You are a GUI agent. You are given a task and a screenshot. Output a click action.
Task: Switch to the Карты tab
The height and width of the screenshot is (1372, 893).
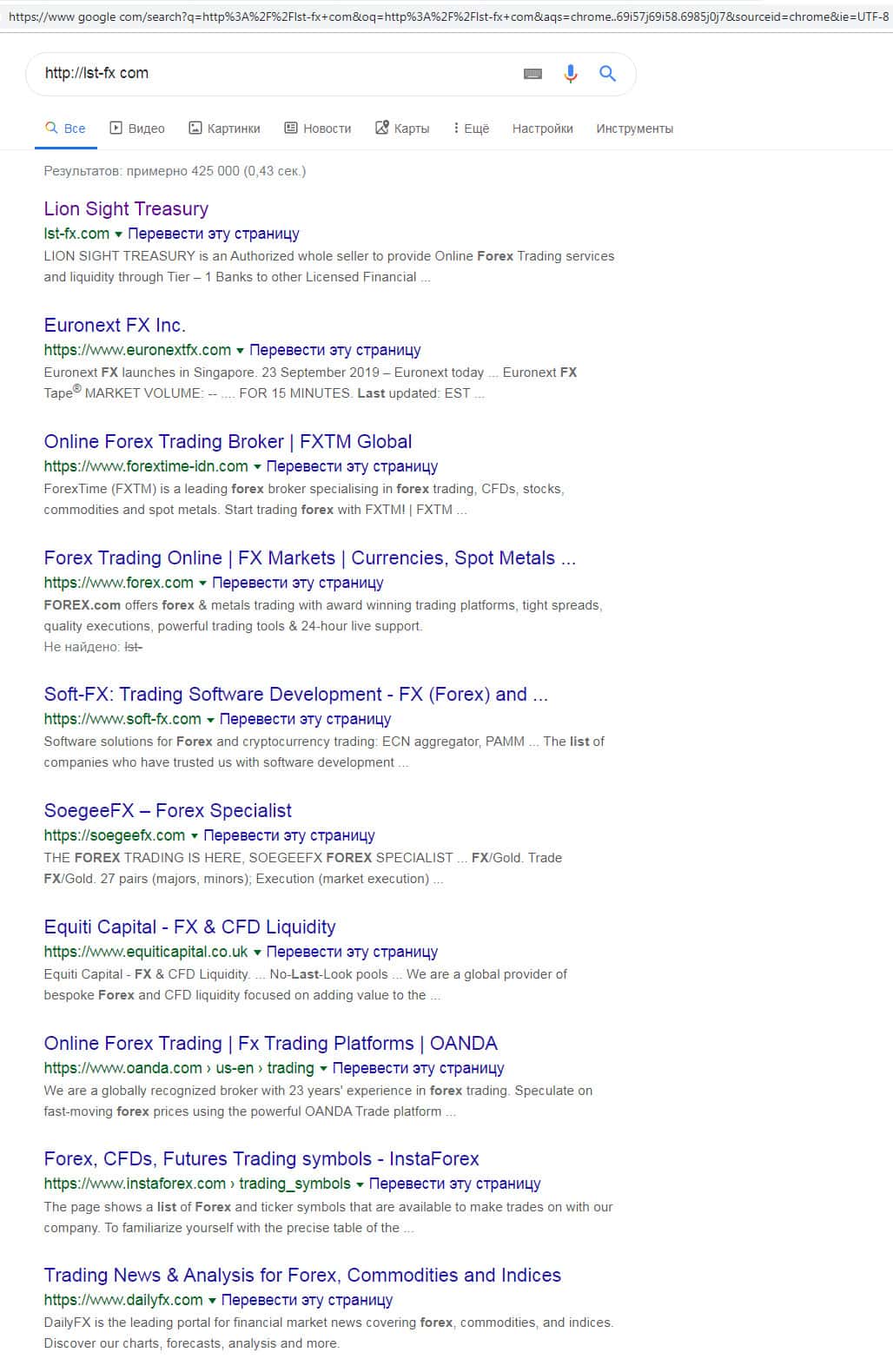pyautogui.click(x=402, y=129)
